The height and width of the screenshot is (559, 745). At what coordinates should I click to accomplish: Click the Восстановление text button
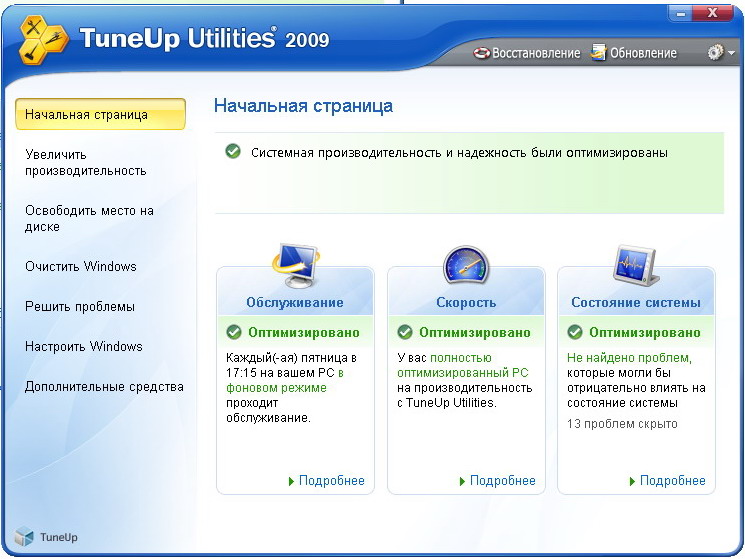pos(536,53)
